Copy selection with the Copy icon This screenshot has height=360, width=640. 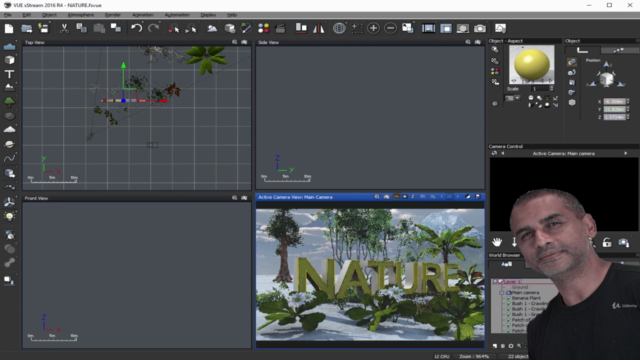(x=82, y=28)
